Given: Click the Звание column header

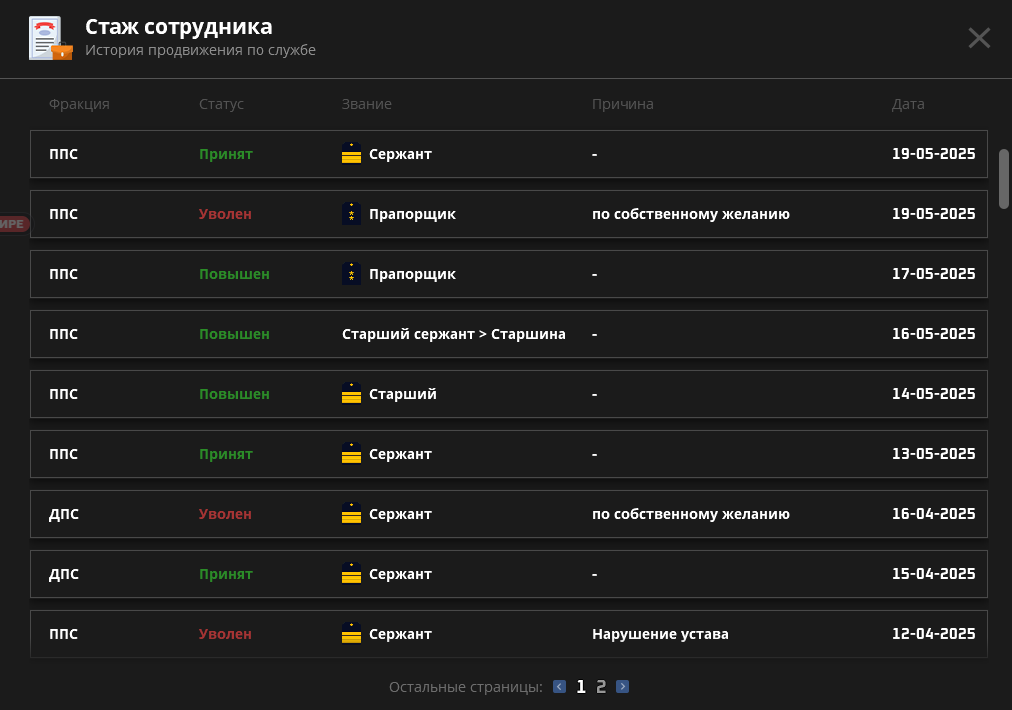Looking at the screenshot, I should coord(366,104).
